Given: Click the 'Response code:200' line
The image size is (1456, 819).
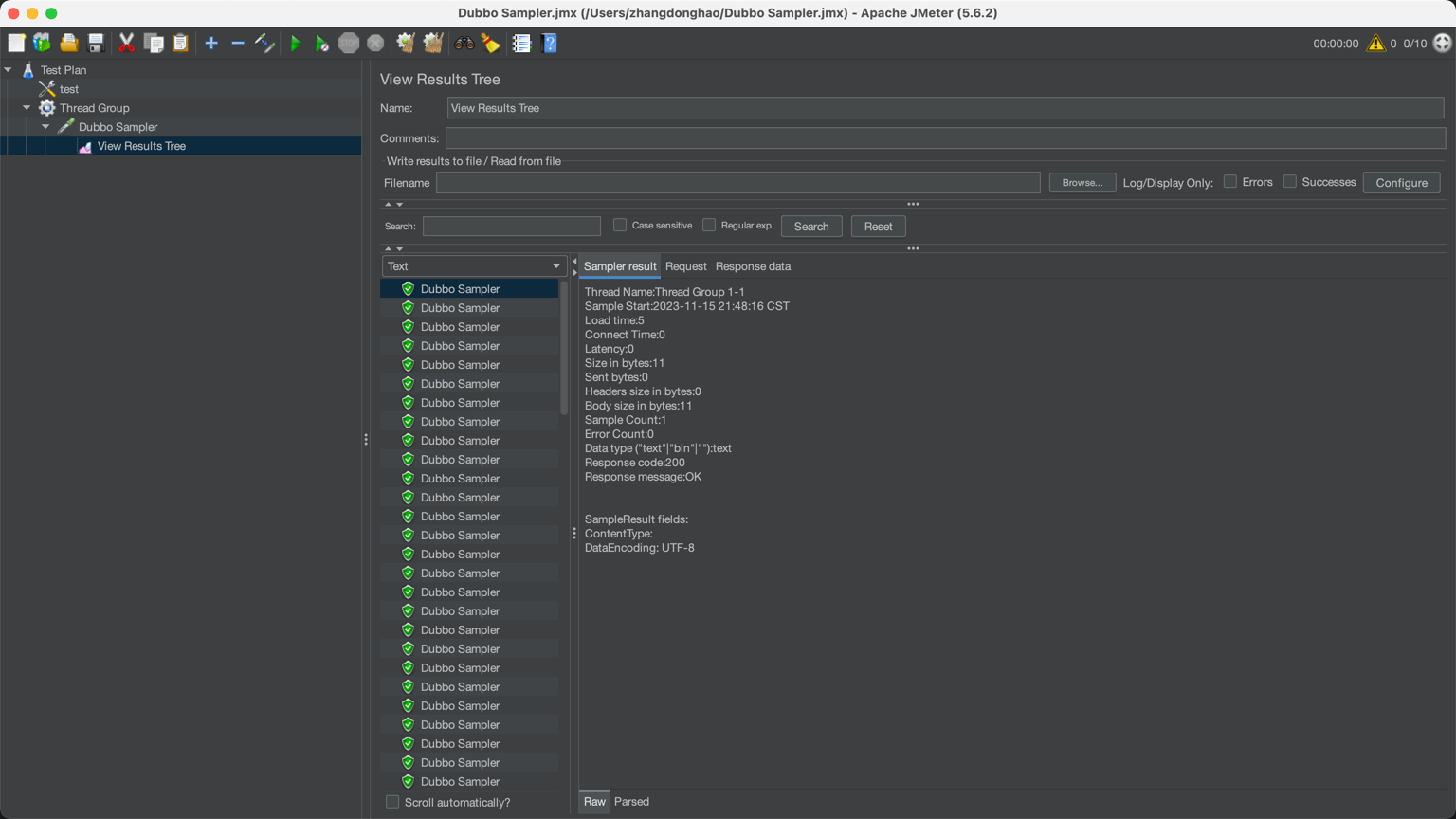Looking at the screenshot, I should [x=635, y=463].
